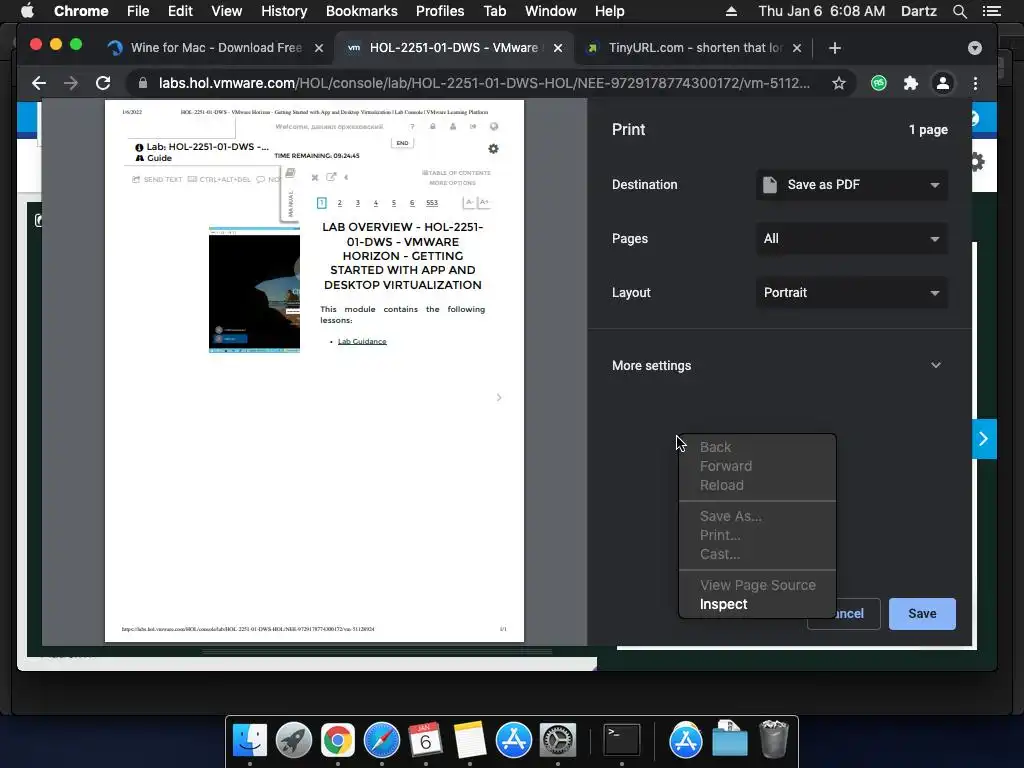Close the Wine for Mac tab
The height and width of the screenshot is (768, 1024).
coord(319,48)
